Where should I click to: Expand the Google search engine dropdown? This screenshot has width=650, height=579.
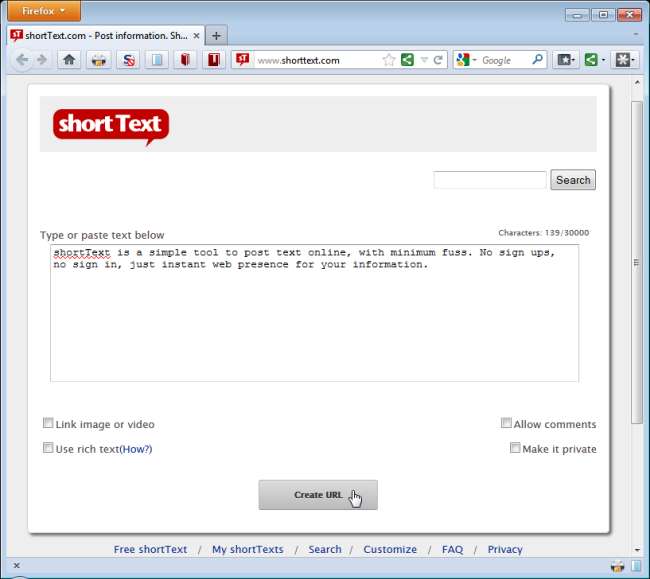(x=467, y=60)
